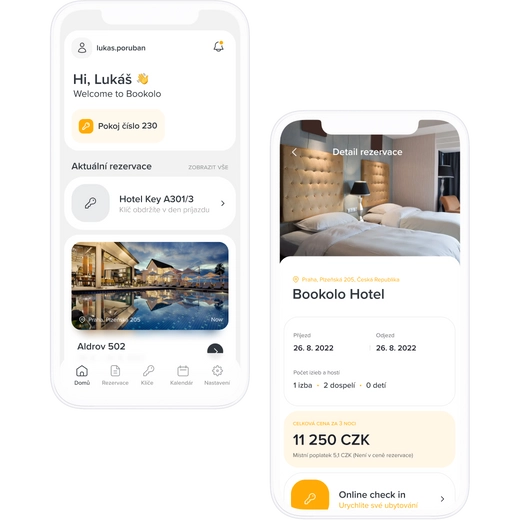Tap the orange Online check in key icon

point(310,494)
